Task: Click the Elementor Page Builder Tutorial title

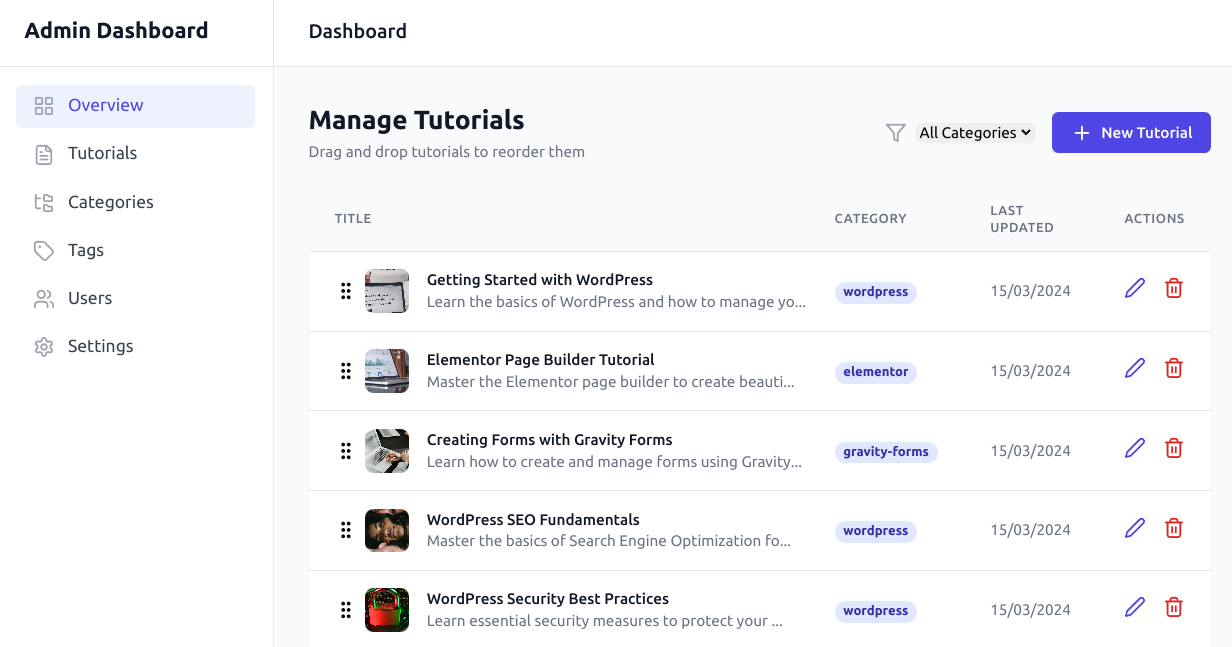Action: point(540,360)
